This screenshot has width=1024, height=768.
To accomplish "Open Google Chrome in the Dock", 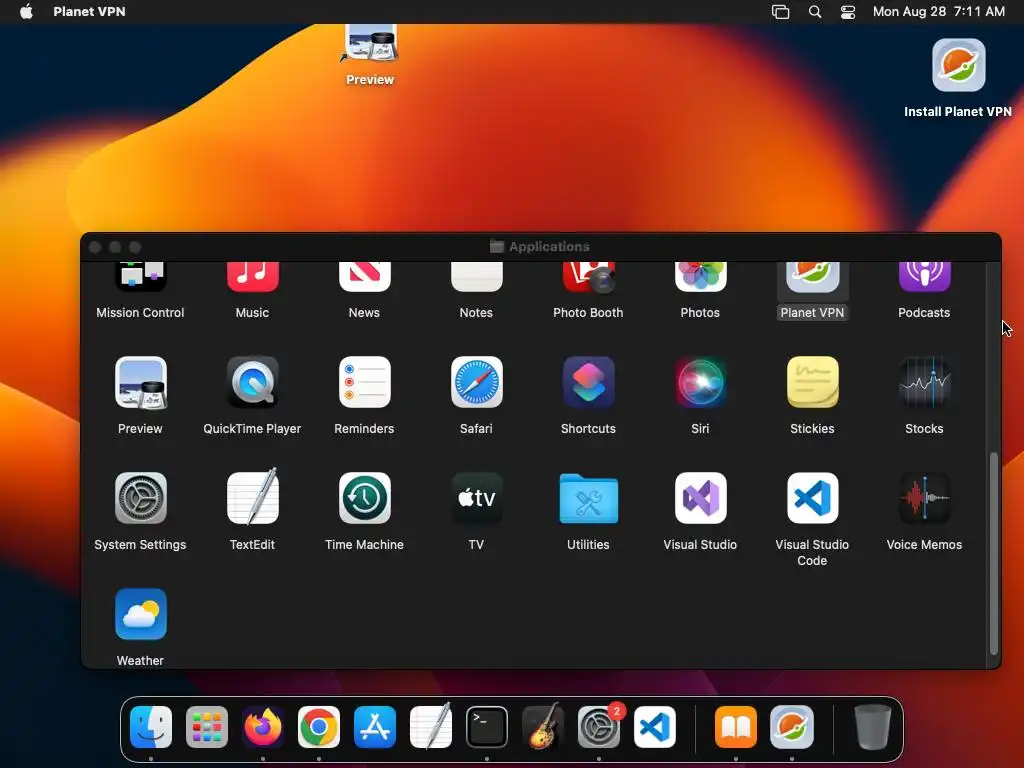I will tap(319, 727).
